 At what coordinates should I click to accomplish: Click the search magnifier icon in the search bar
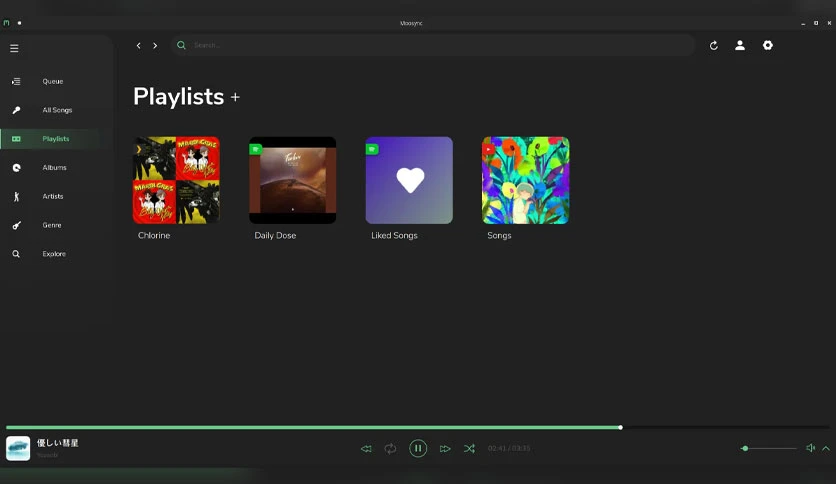181,45
